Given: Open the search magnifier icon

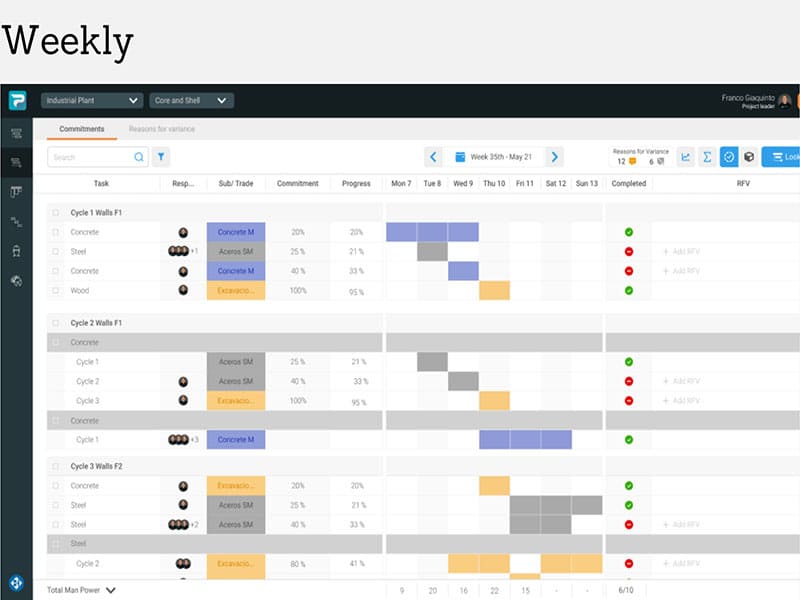Looking at the screenshot, I should 139,157.
